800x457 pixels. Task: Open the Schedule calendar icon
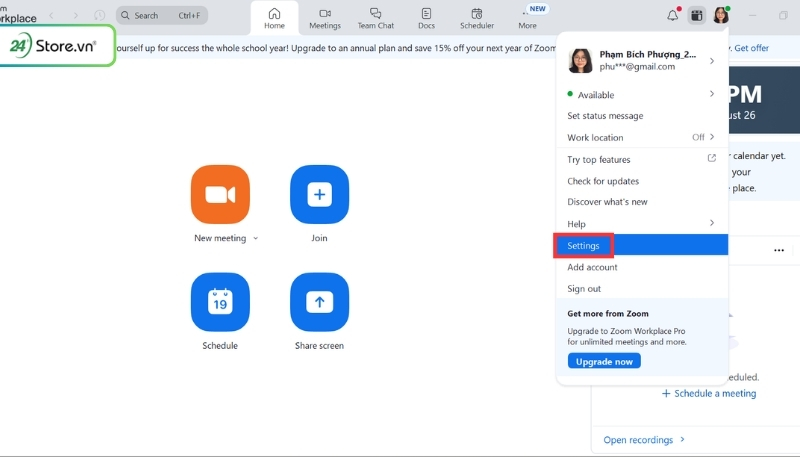click(219, 301)
